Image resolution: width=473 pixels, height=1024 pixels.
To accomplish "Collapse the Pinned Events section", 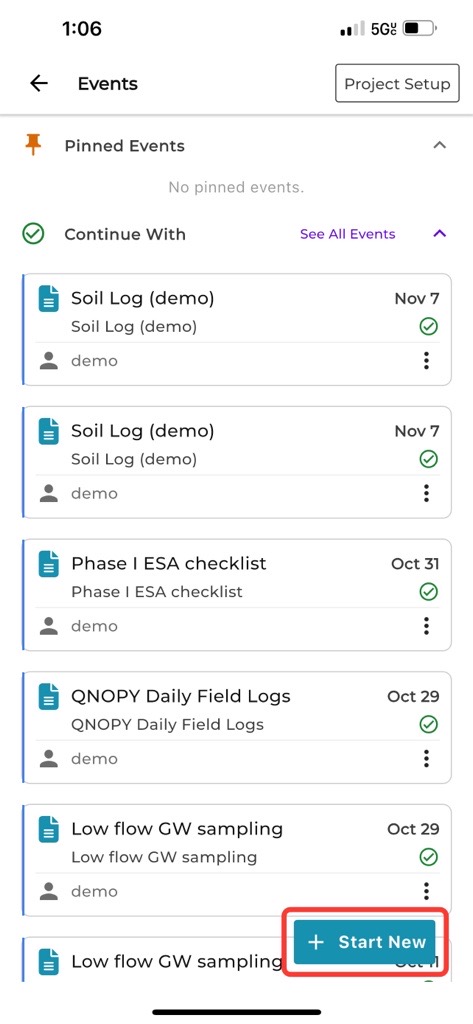I will point(440,145).
